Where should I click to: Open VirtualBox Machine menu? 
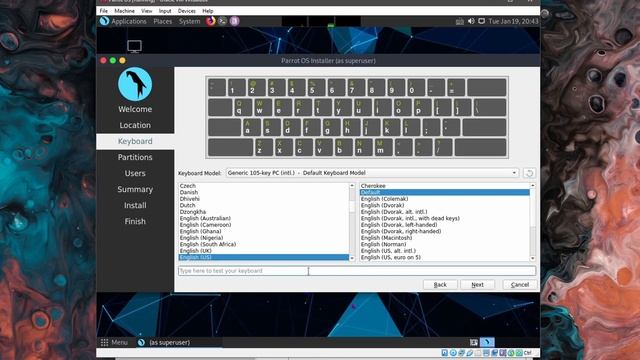point(124,11)
